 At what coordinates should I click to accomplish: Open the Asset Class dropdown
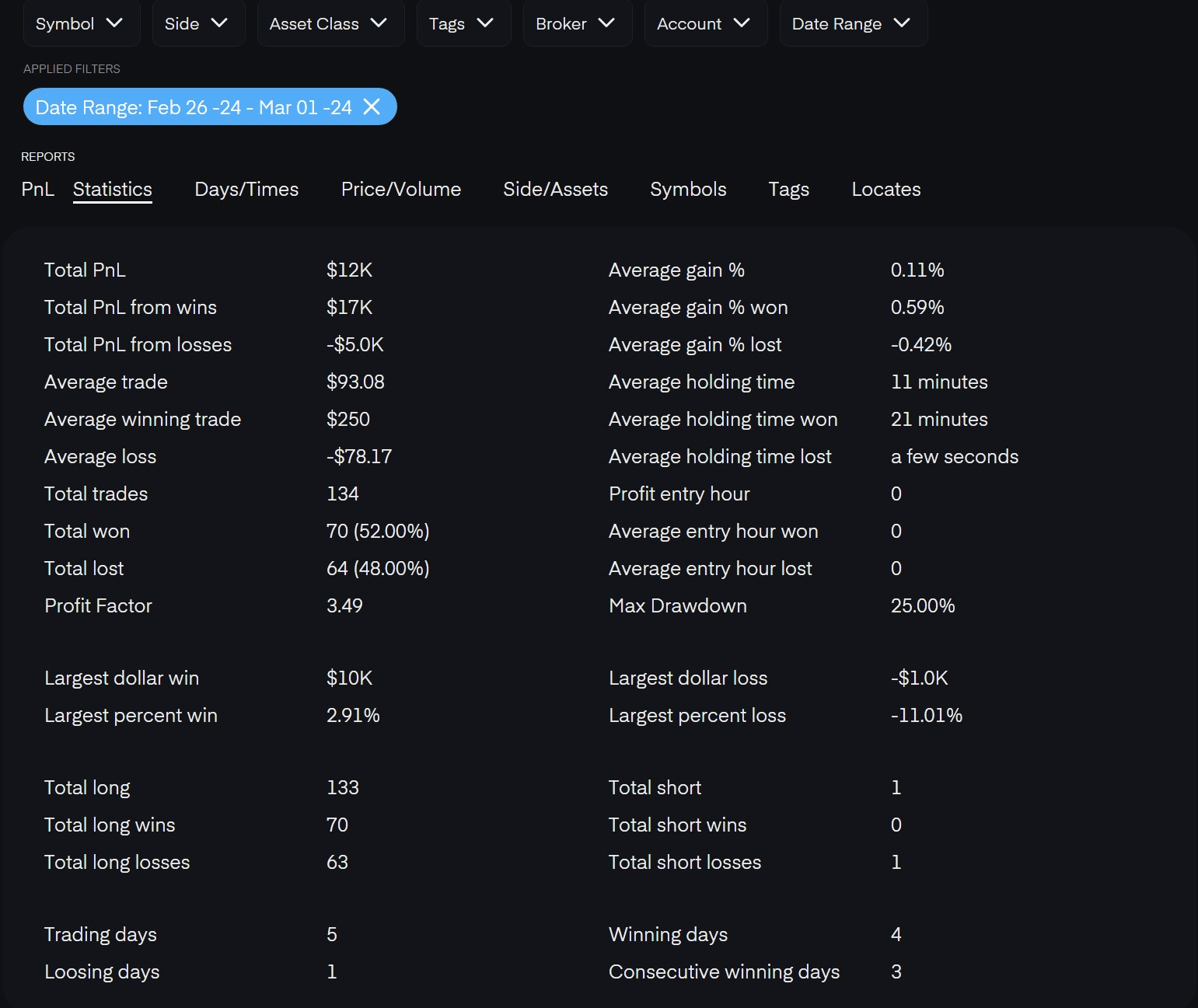click(329, 23)
